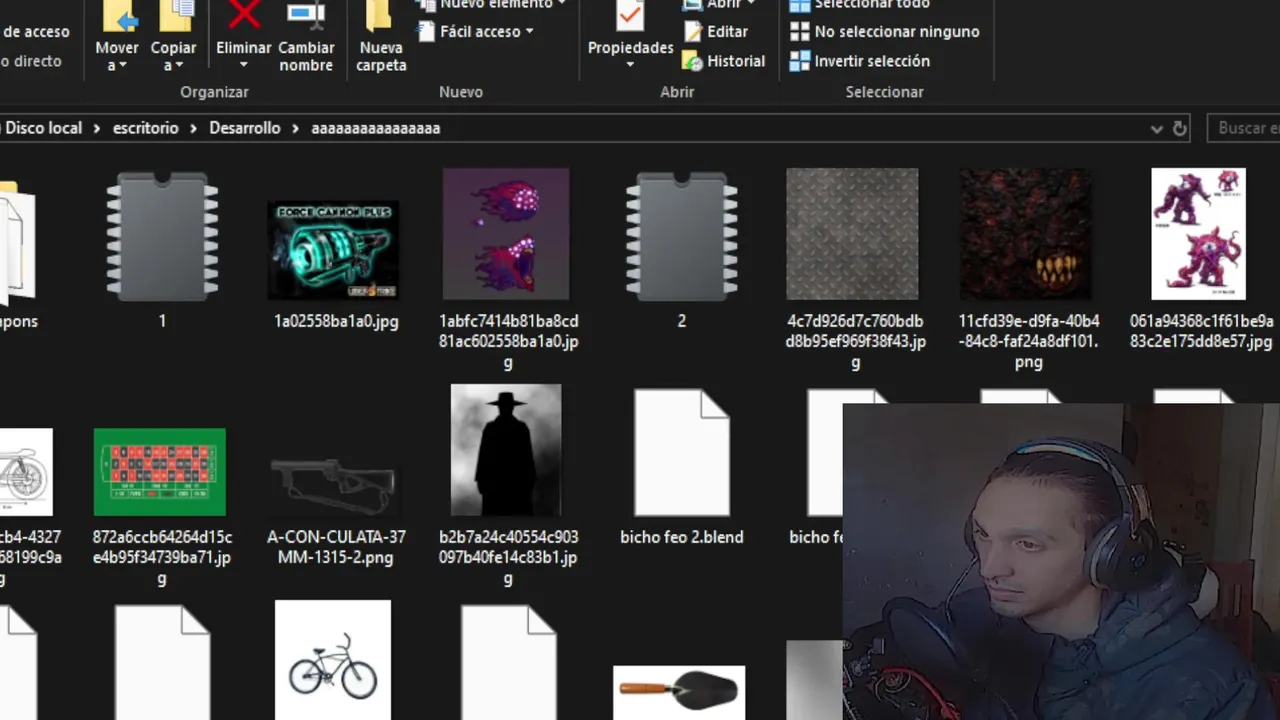
Task: Open the dropdown arrow under Eliminar
Action: coord(243,66)
